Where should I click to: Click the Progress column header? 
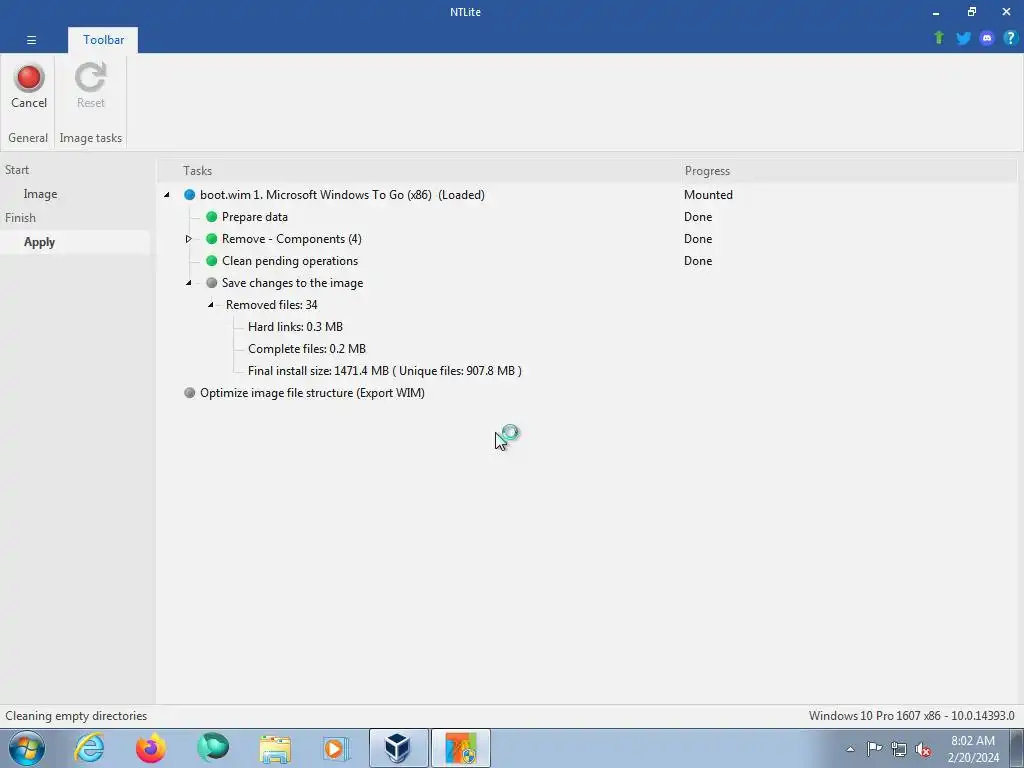pos(707,170)
